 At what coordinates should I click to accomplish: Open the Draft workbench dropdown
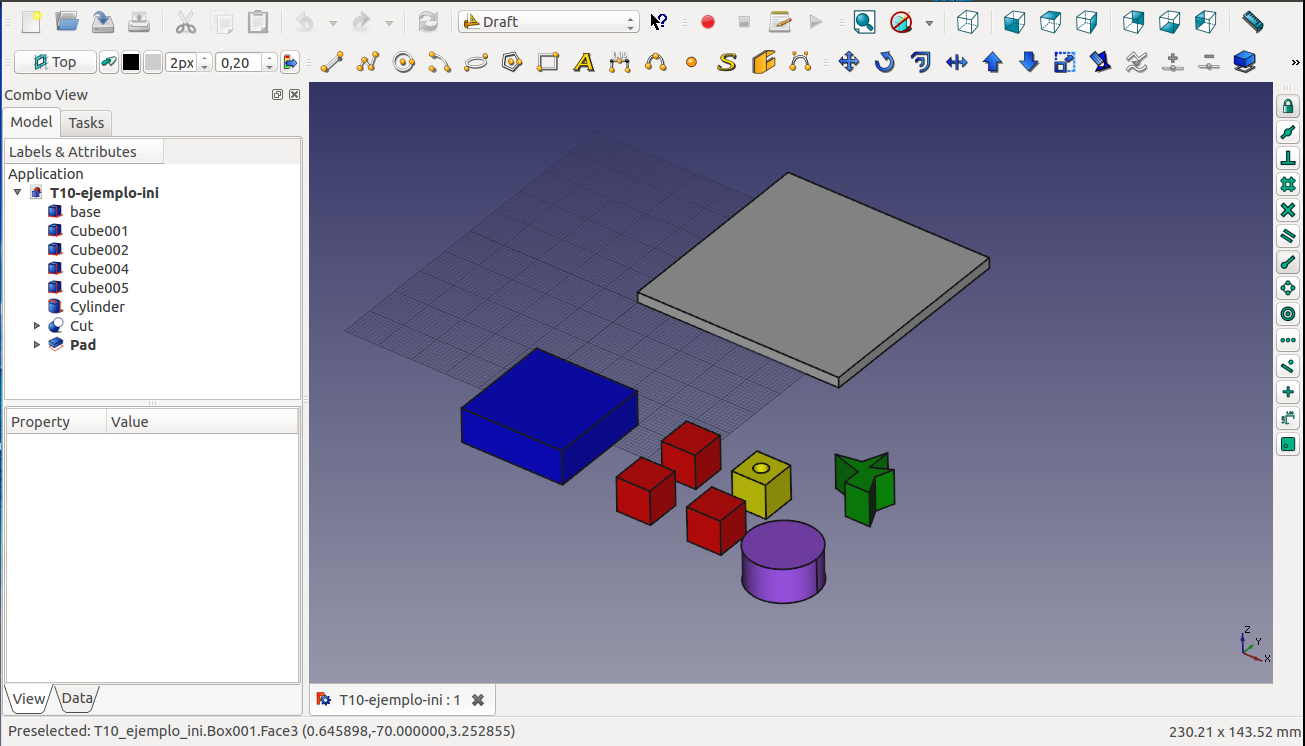(548, 21)
